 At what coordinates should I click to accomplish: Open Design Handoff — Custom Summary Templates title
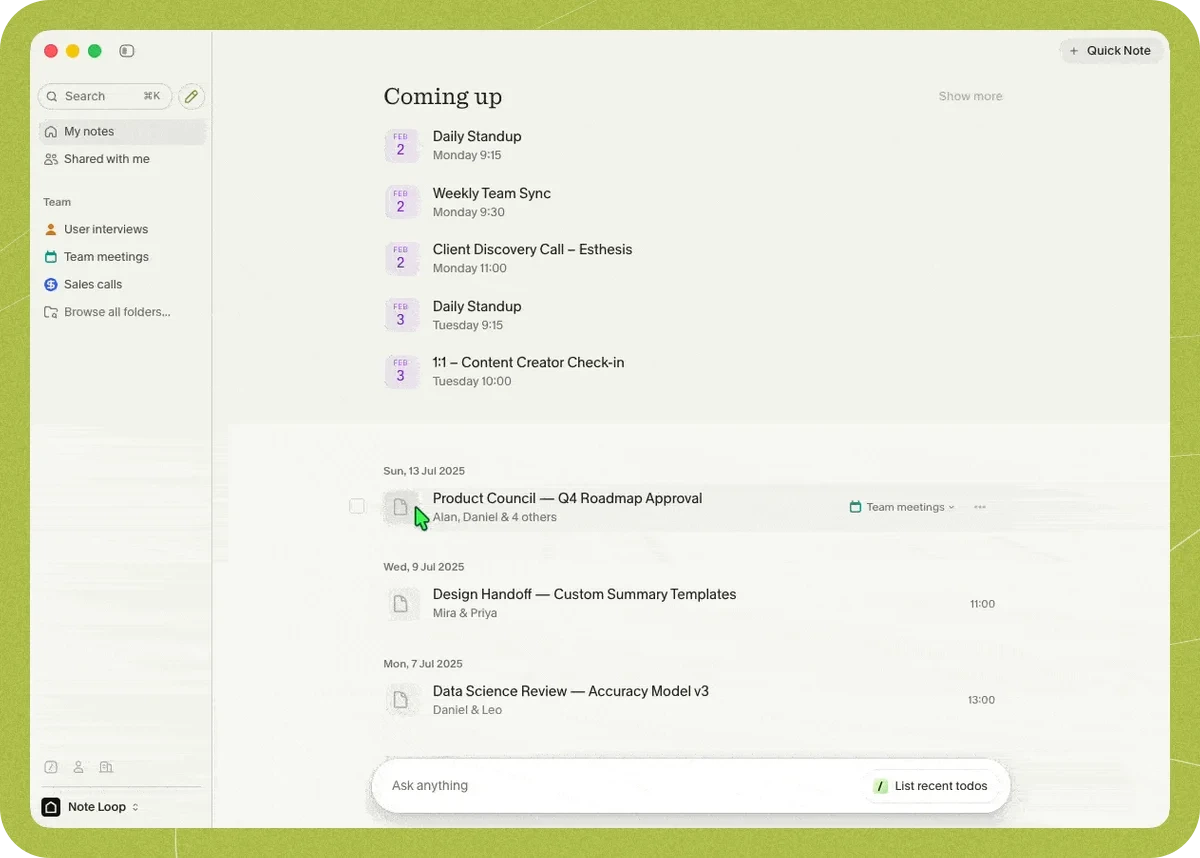pos(584,594)
